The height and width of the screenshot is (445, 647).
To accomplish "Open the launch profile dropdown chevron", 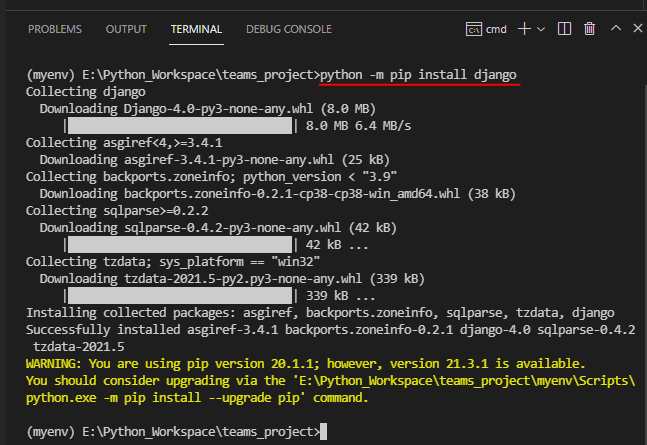I will [x=541, y=29].
